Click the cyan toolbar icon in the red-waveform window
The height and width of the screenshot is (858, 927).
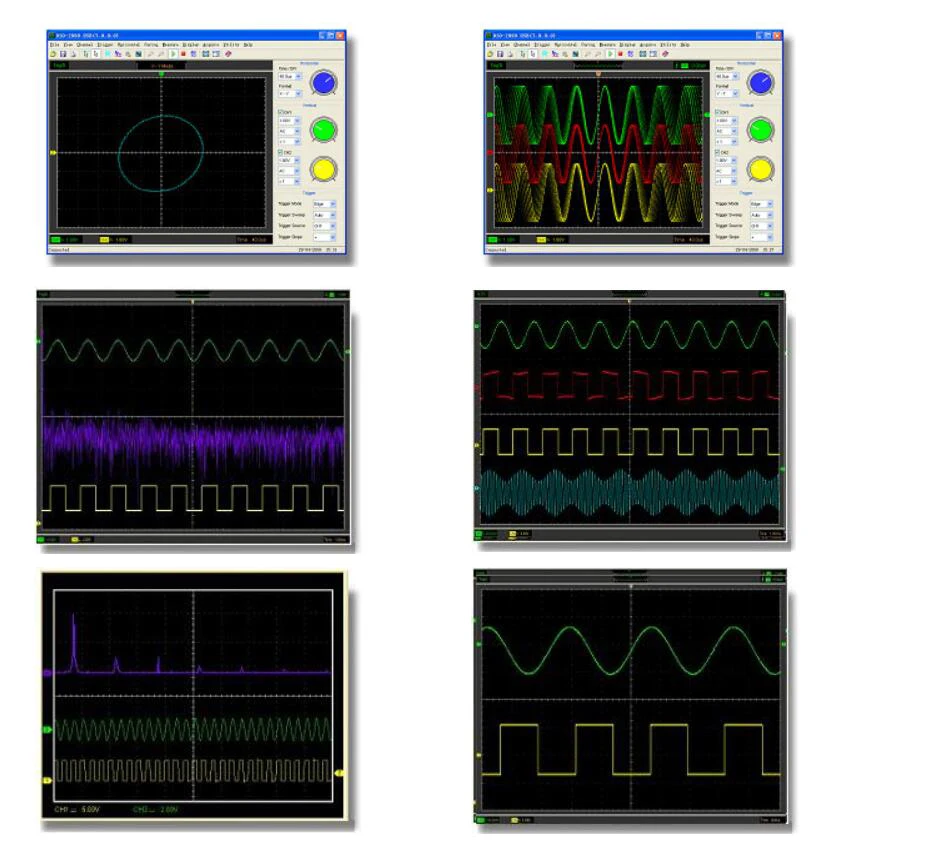pos(544,54)
